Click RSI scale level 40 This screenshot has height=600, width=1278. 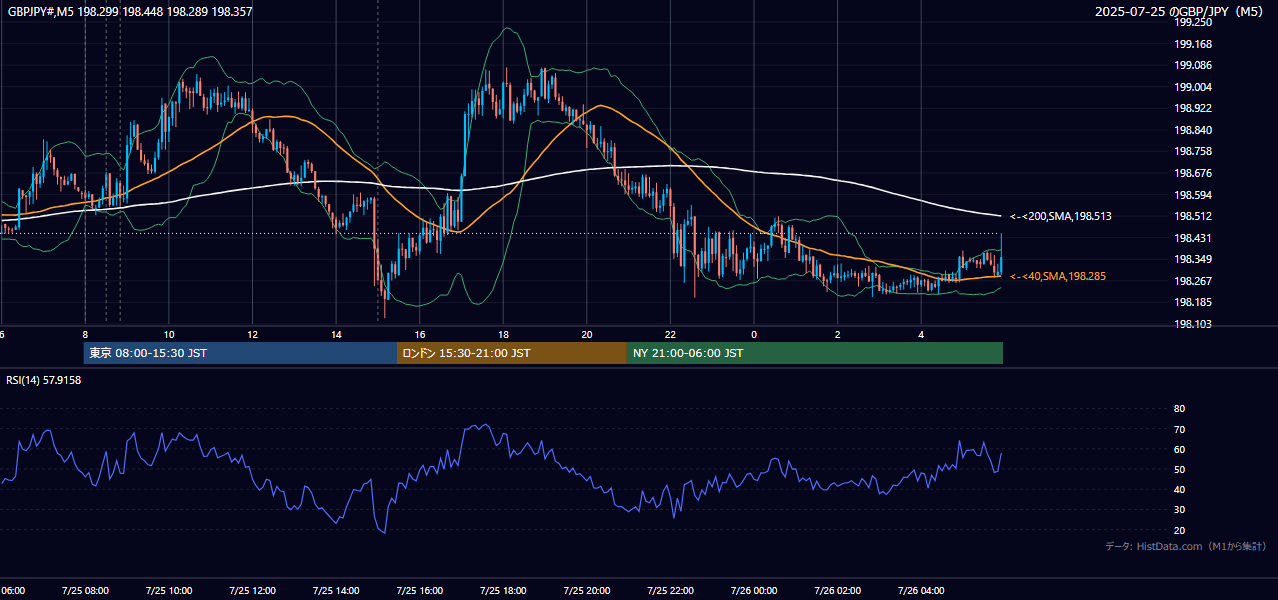[x=1179, y=489]
